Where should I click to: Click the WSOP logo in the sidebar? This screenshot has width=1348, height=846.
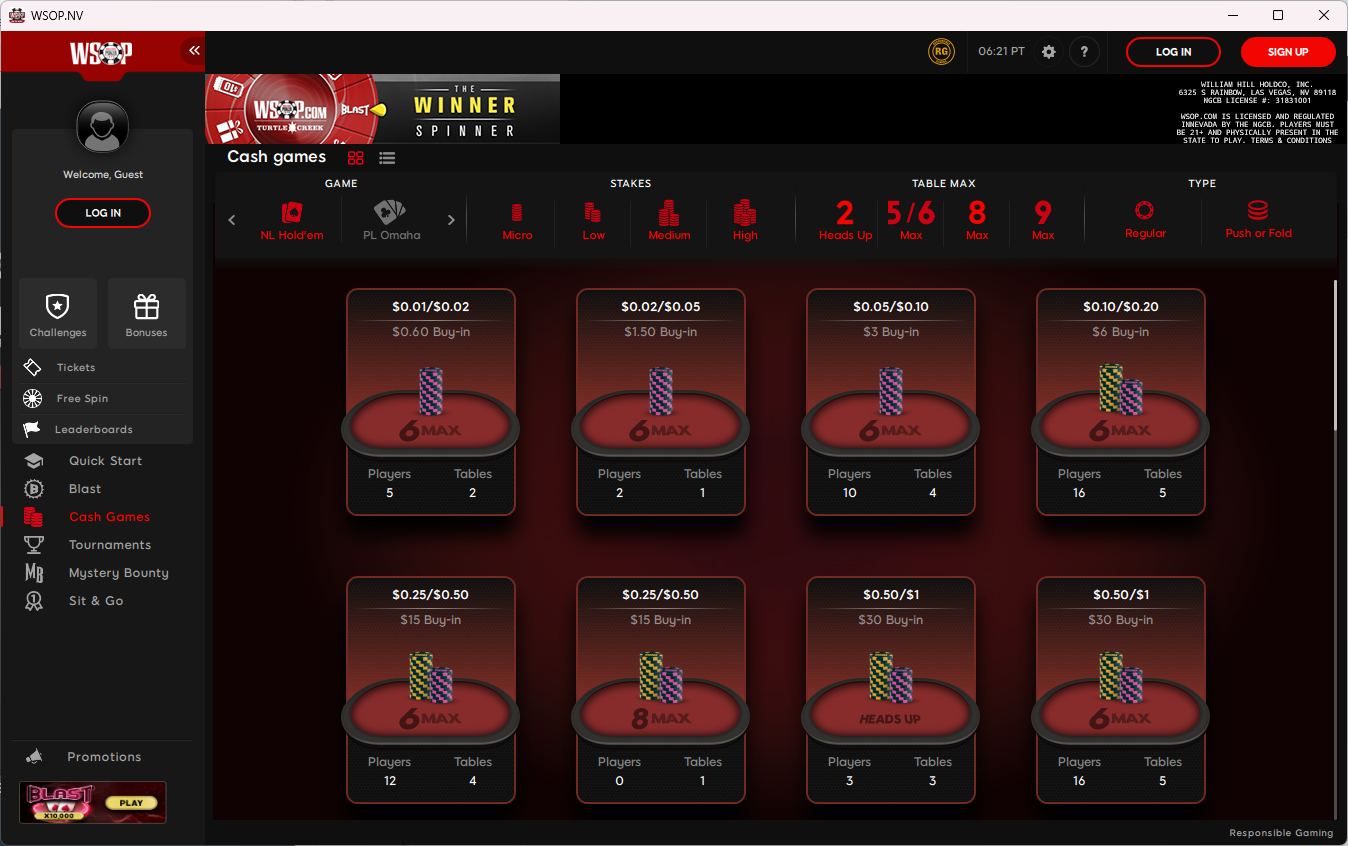pyautogui.click(x=100, y=53)
